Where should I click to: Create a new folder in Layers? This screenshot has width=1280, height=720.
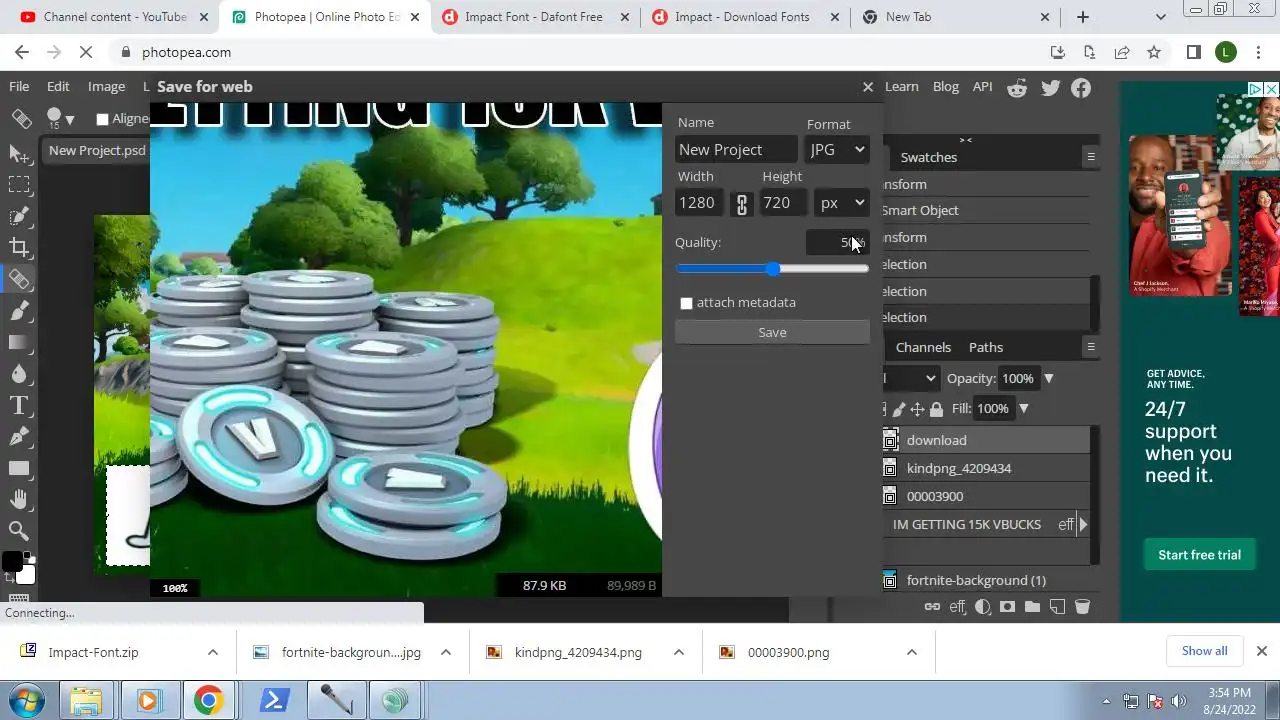click(1032, 607)
